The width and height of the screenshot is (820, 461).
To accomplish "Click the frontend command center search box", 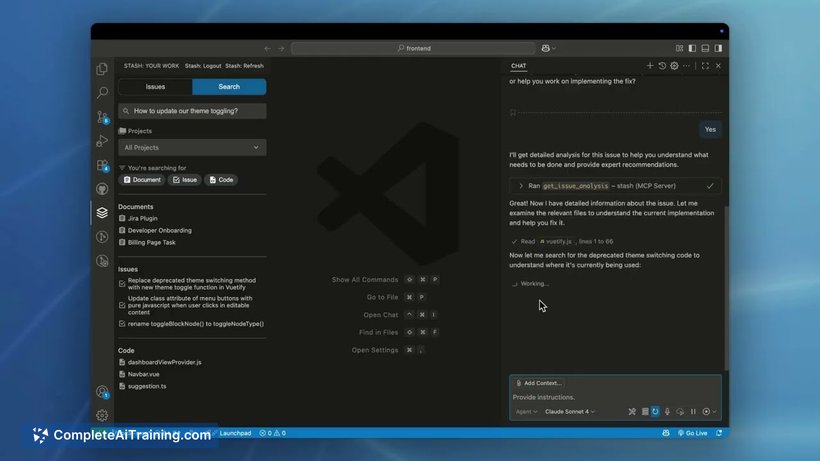I will coord(413,48).
